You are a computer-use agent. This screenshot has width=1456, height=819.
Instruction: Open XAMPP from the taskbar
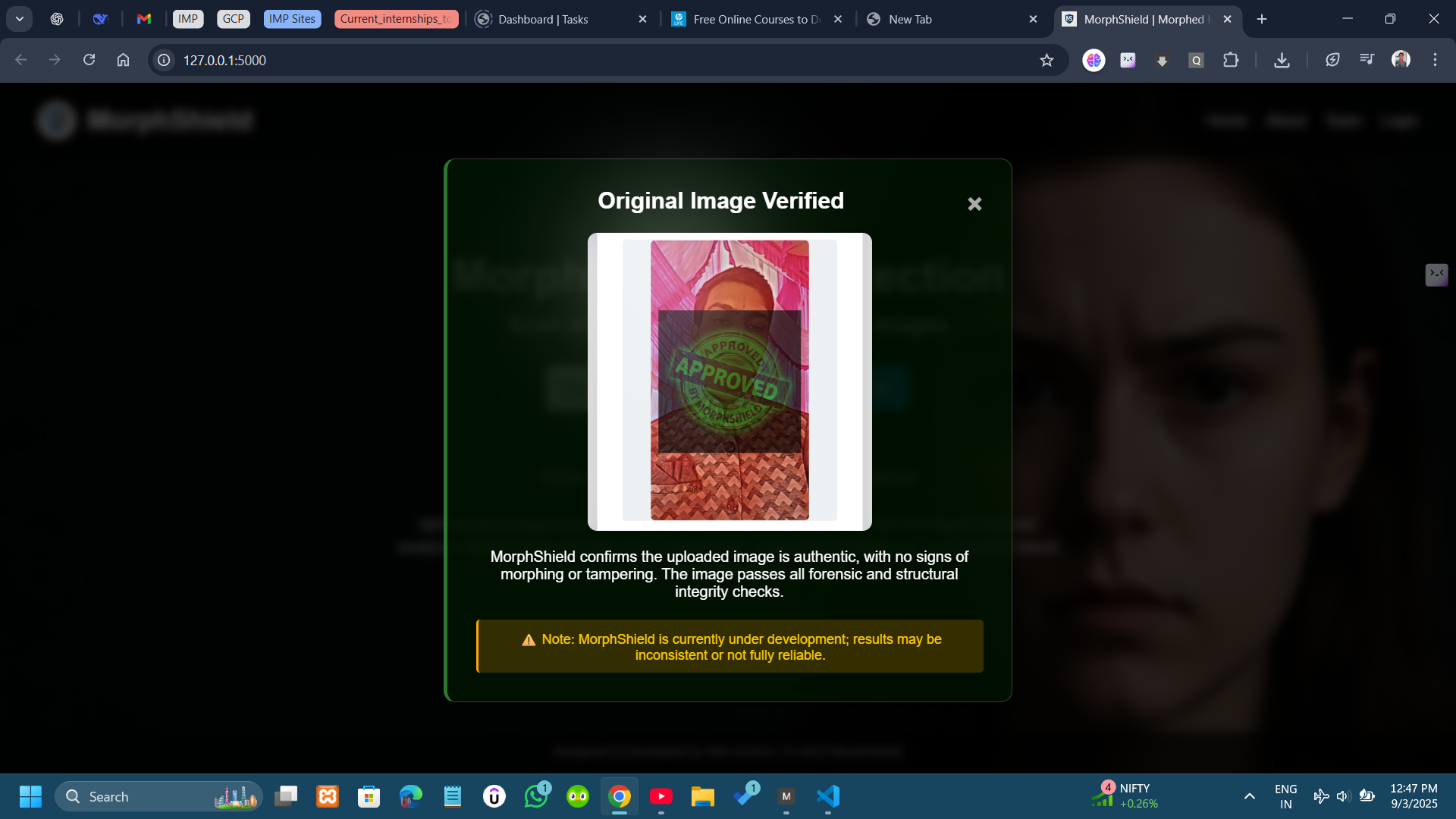pyautogui.click(x=328, y=796)
